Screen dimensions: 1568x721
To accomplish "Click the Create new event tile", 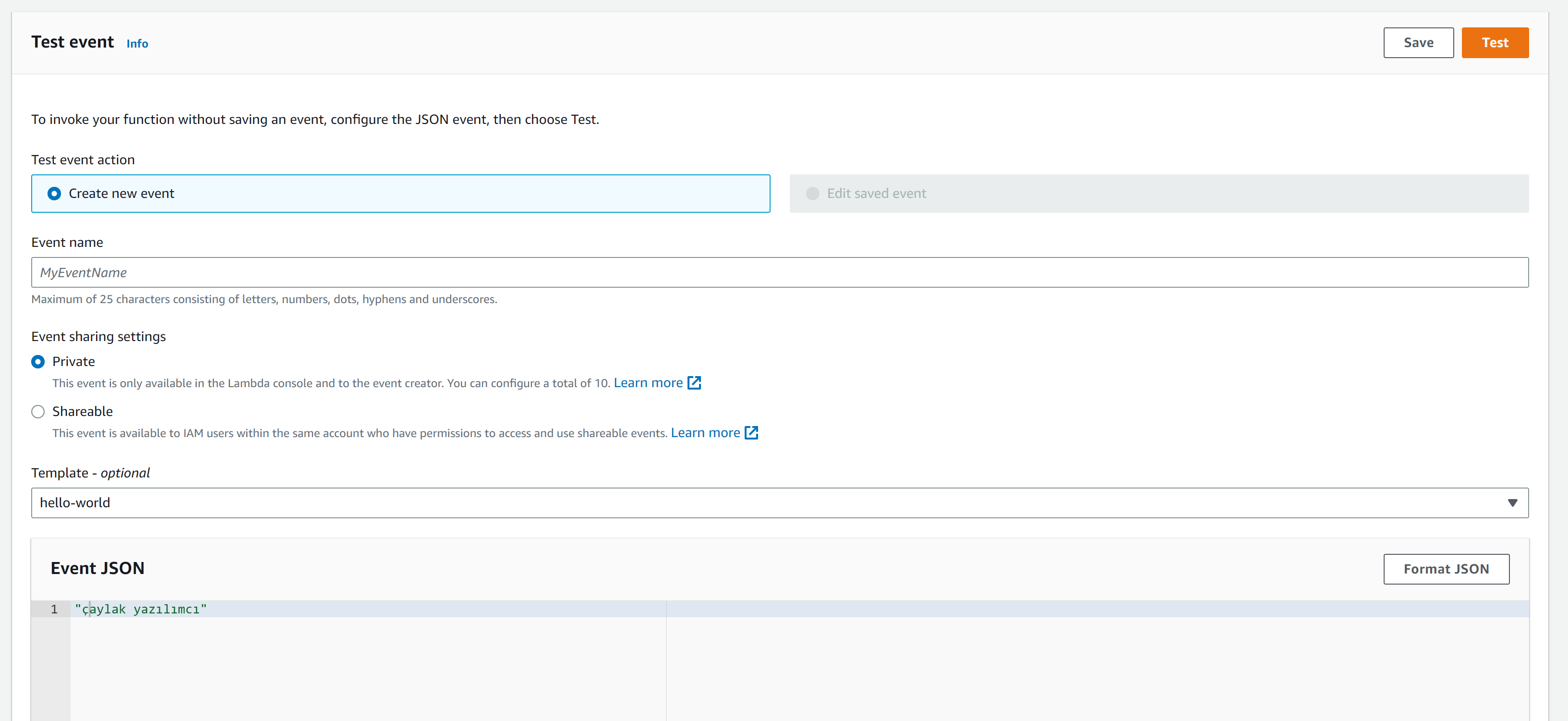I will (426, 194).
